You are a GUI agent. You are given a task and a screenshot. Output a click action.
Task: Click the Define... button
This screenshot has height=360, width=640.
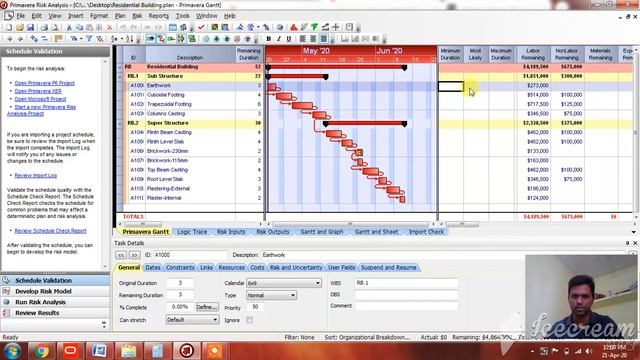(207, 307)
